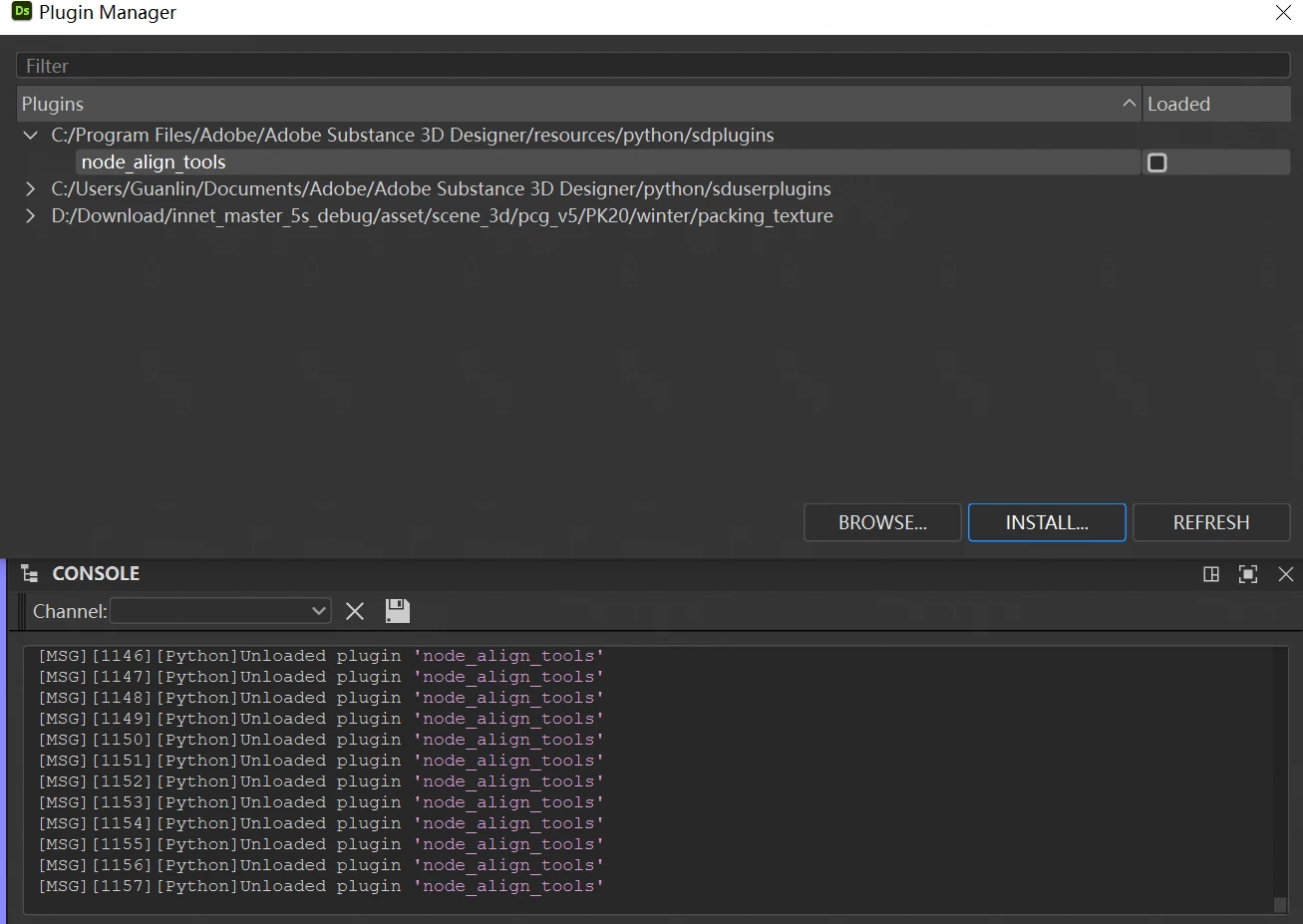Click the BROWSE... button

[882, 522]
